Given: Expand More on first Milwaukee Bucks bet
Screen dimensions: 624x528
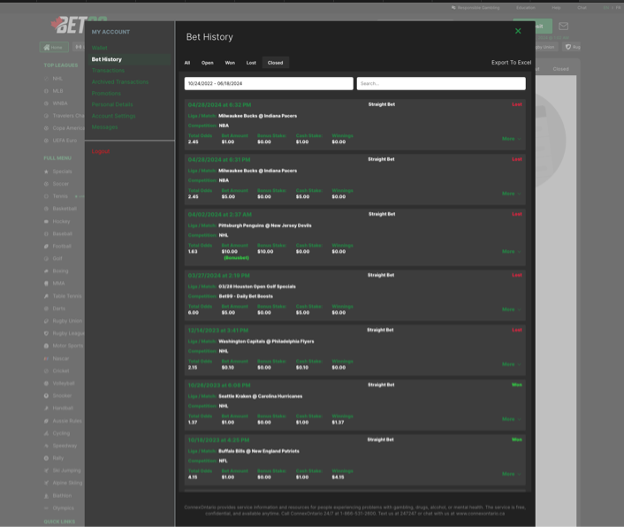Looking at the screenshot, I should 510,139.
